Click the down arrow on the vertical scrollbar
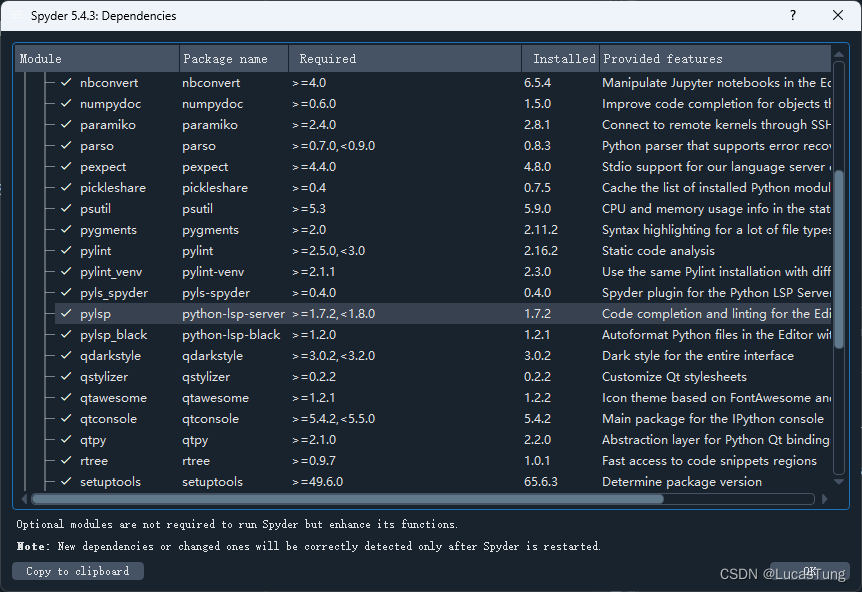862x592 pixels. pyautogui.click(x=838, y=481)
